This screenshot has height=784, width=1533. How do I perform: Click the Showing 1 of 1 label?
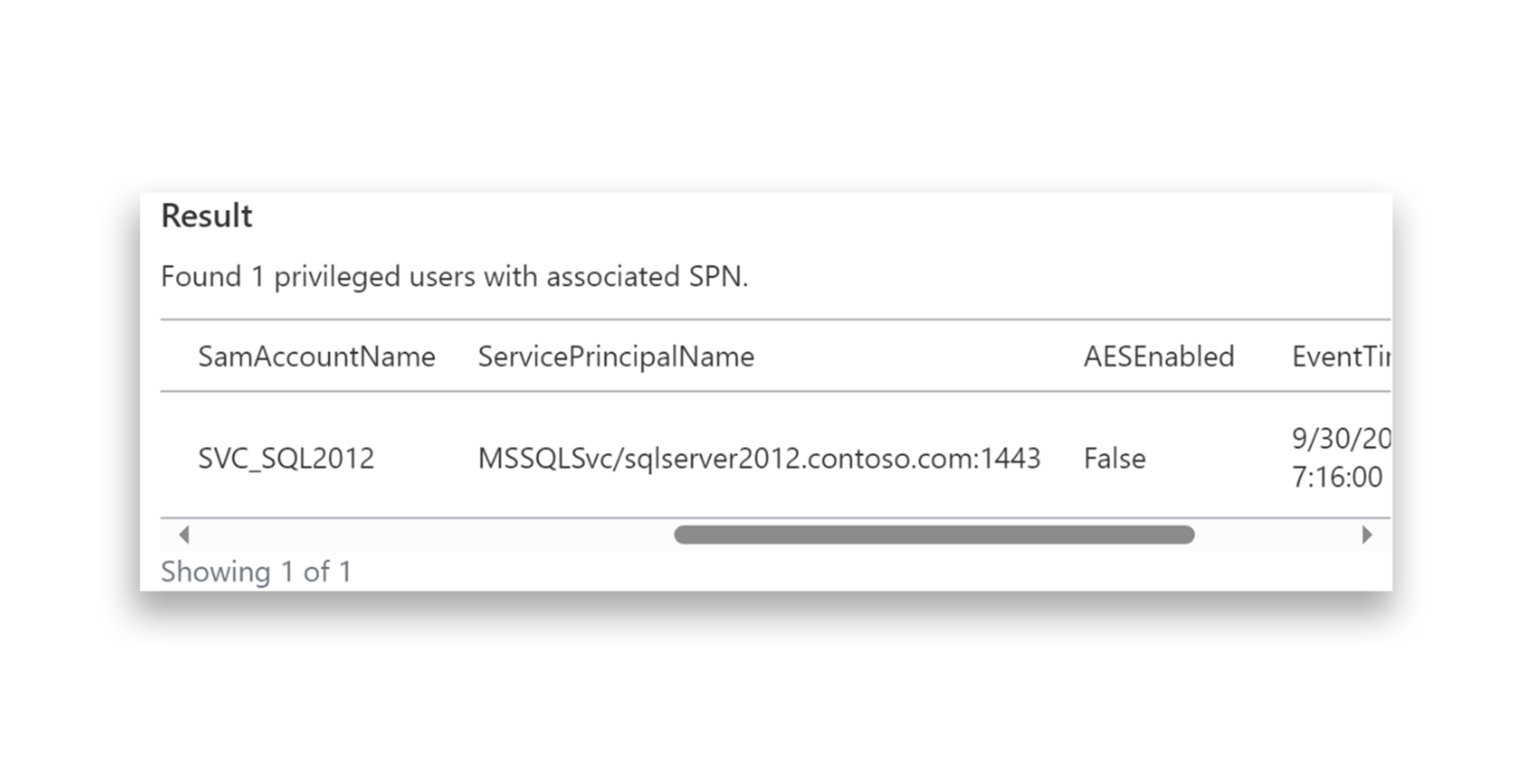[x=257, y=572]
